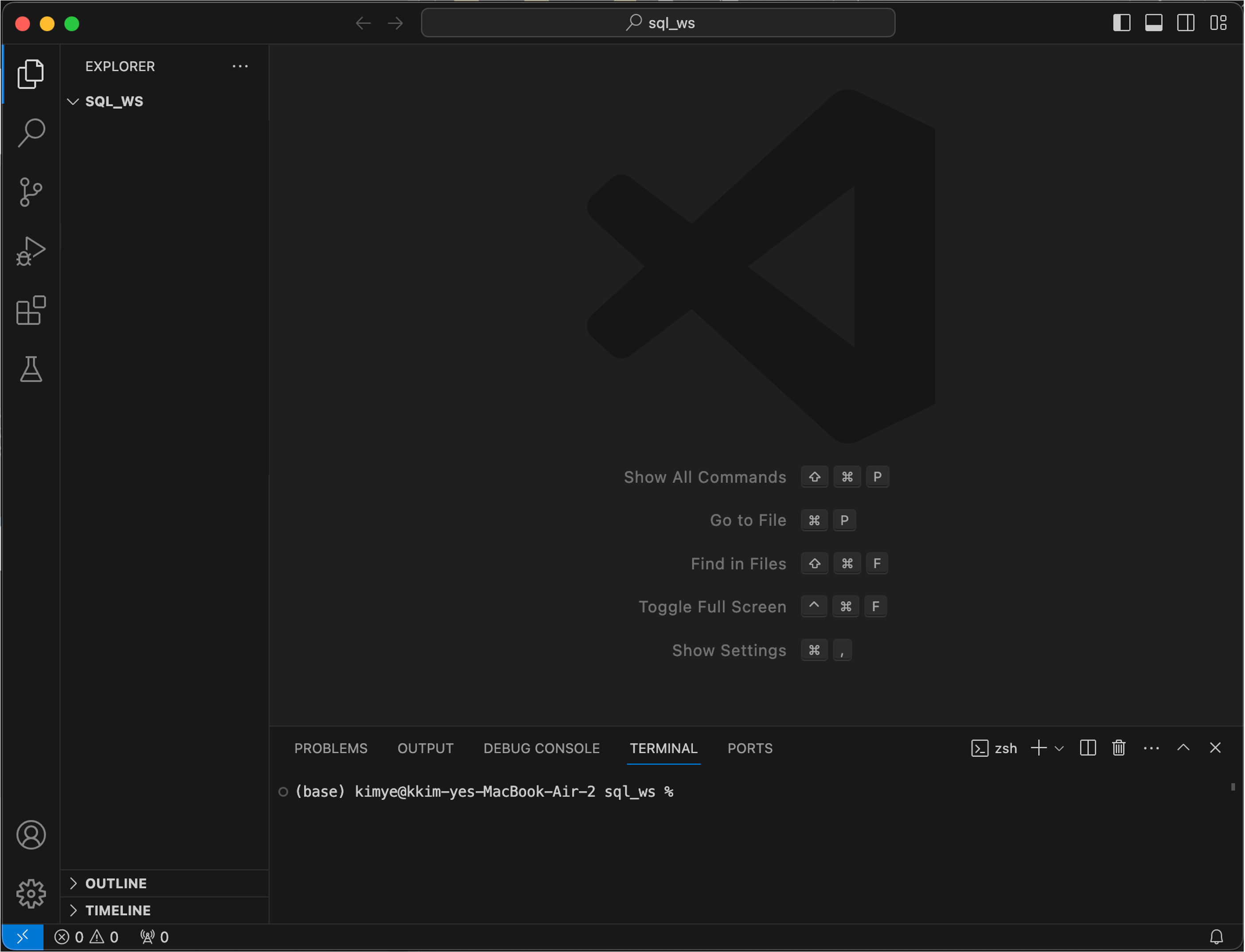This screenshot has height=952, width=1245.
Task: Expand the OUTLINE section
Action: 73,883
